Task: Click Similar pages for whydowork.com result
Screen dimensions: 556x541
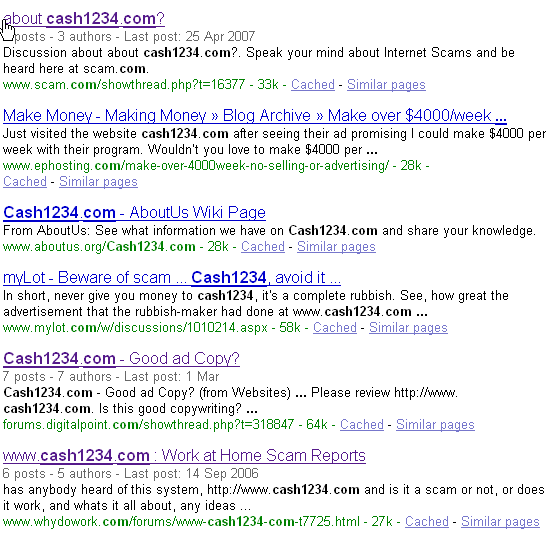Action: click(x=500, y=522)
